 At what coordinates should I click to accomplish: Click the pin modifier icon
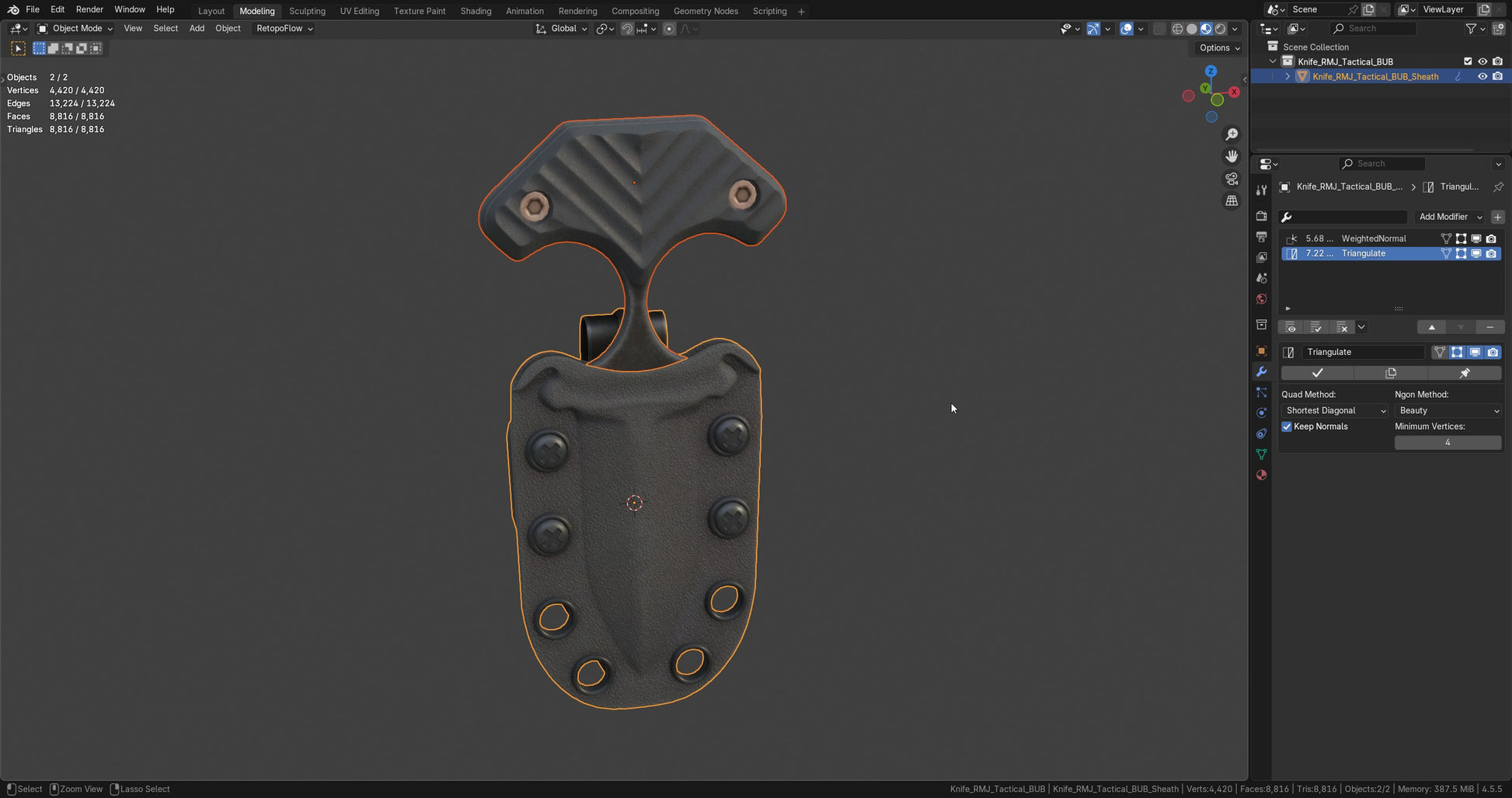click(x=1464, y=373)
